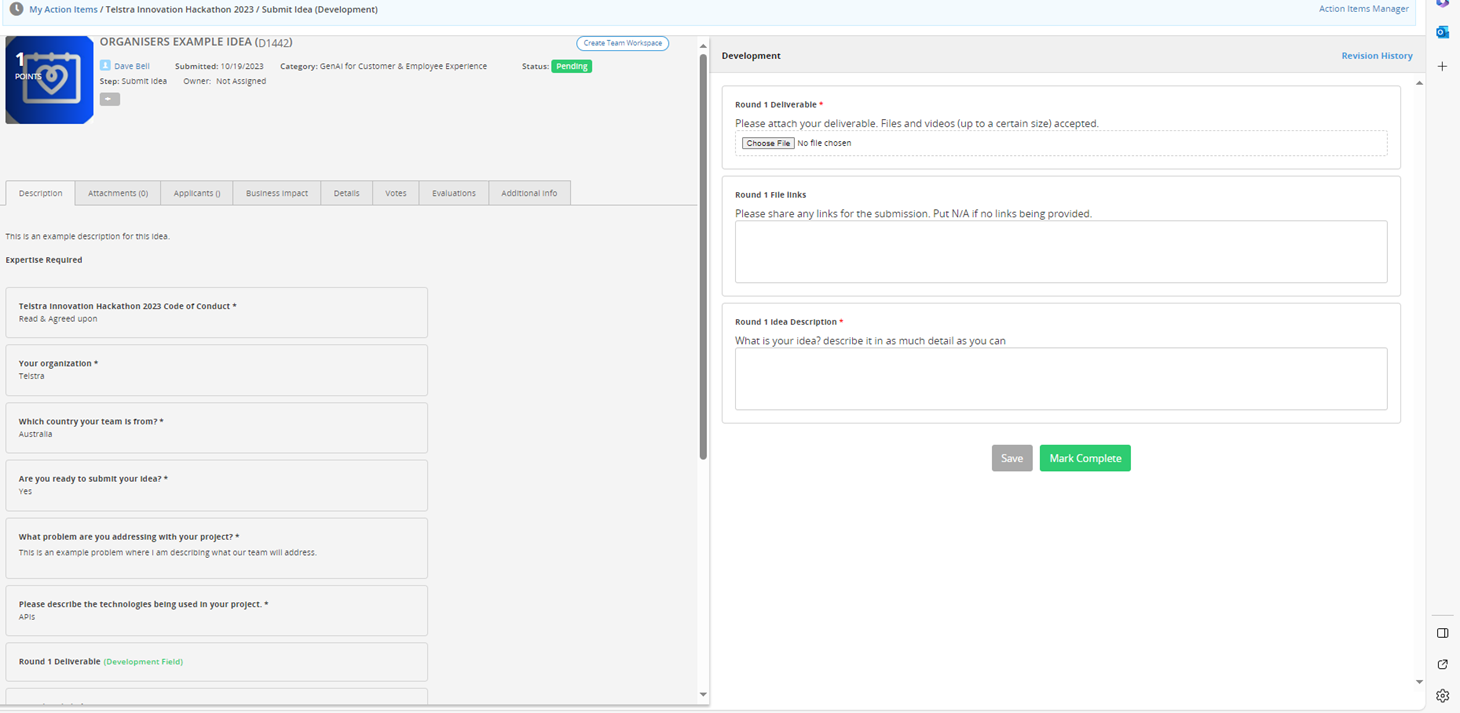Toggle the sidebar layout icon at bottom right
Screen dimensions: 1460x713
[x=1442, y=633]
